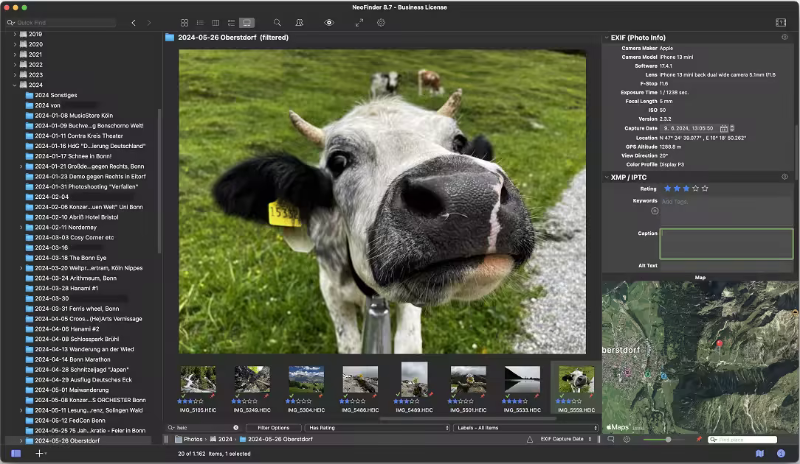This screenshot has height=464, width=800.
Task: Open the calendar picker beside Capture Date
Action: tap(723, 129)
